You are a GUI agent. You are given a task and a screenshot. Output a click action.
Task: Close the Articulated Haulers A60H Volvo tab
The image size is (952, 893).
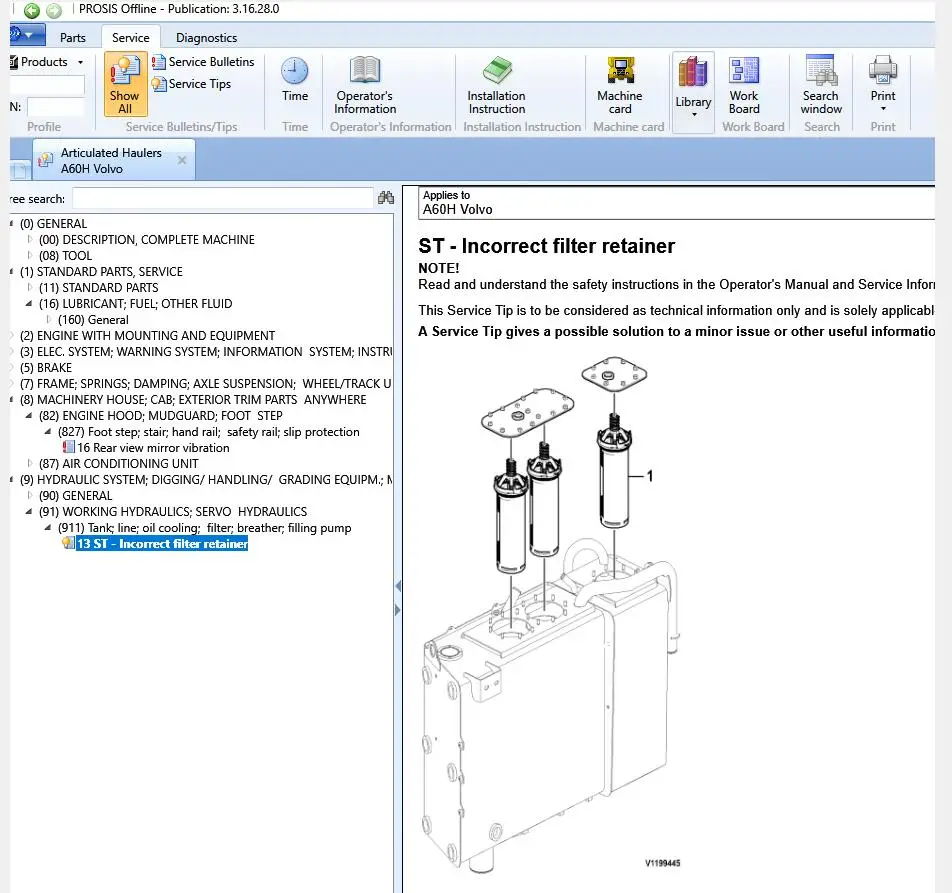pos(182,160)
